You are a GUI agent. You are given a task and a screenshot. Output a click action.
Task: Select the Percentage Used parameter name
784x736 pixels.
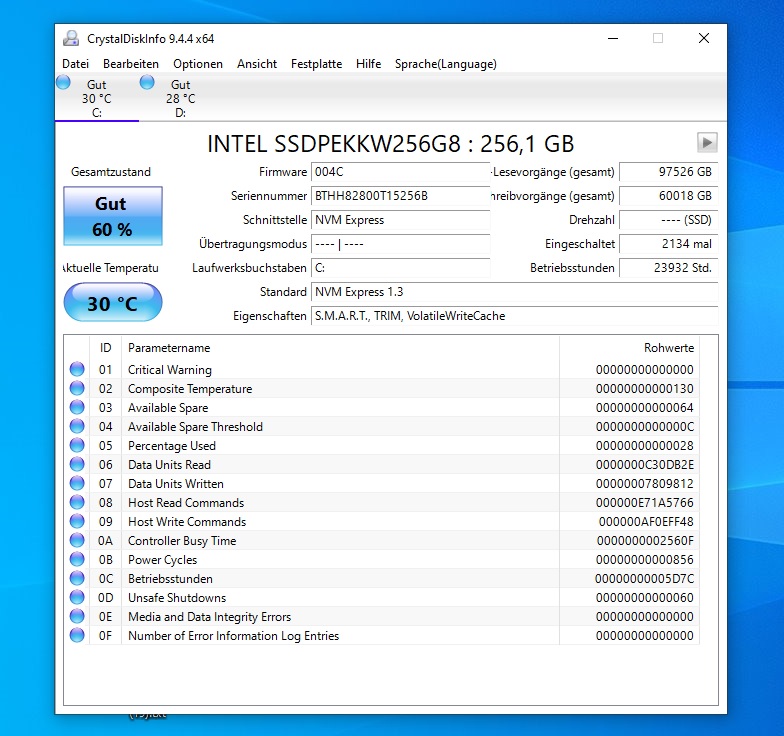click(x=172, y=446)
